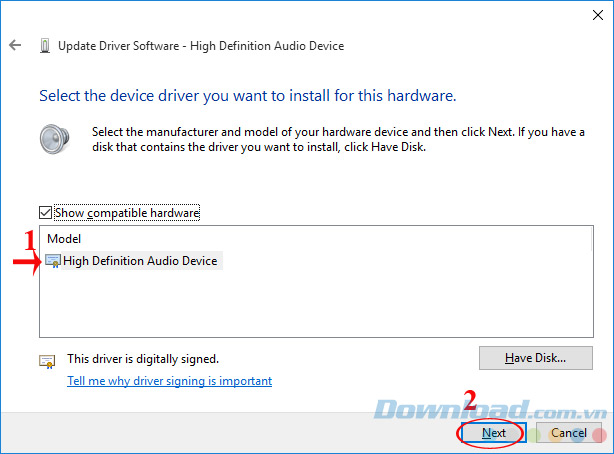Image resolution: width=614 pixels, height=454 pixels.
Task: Close the Update Driver Software window
Action: click(x=598, y=15)
